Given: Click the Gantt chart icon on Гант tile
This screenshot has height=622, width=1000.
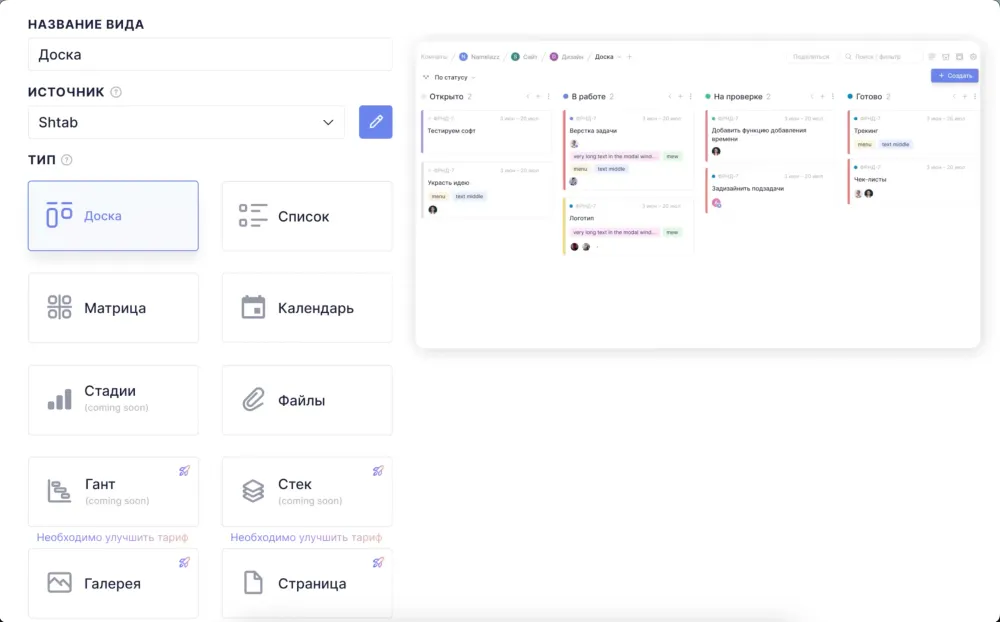Looking at the screenshot, I should 59,491.
